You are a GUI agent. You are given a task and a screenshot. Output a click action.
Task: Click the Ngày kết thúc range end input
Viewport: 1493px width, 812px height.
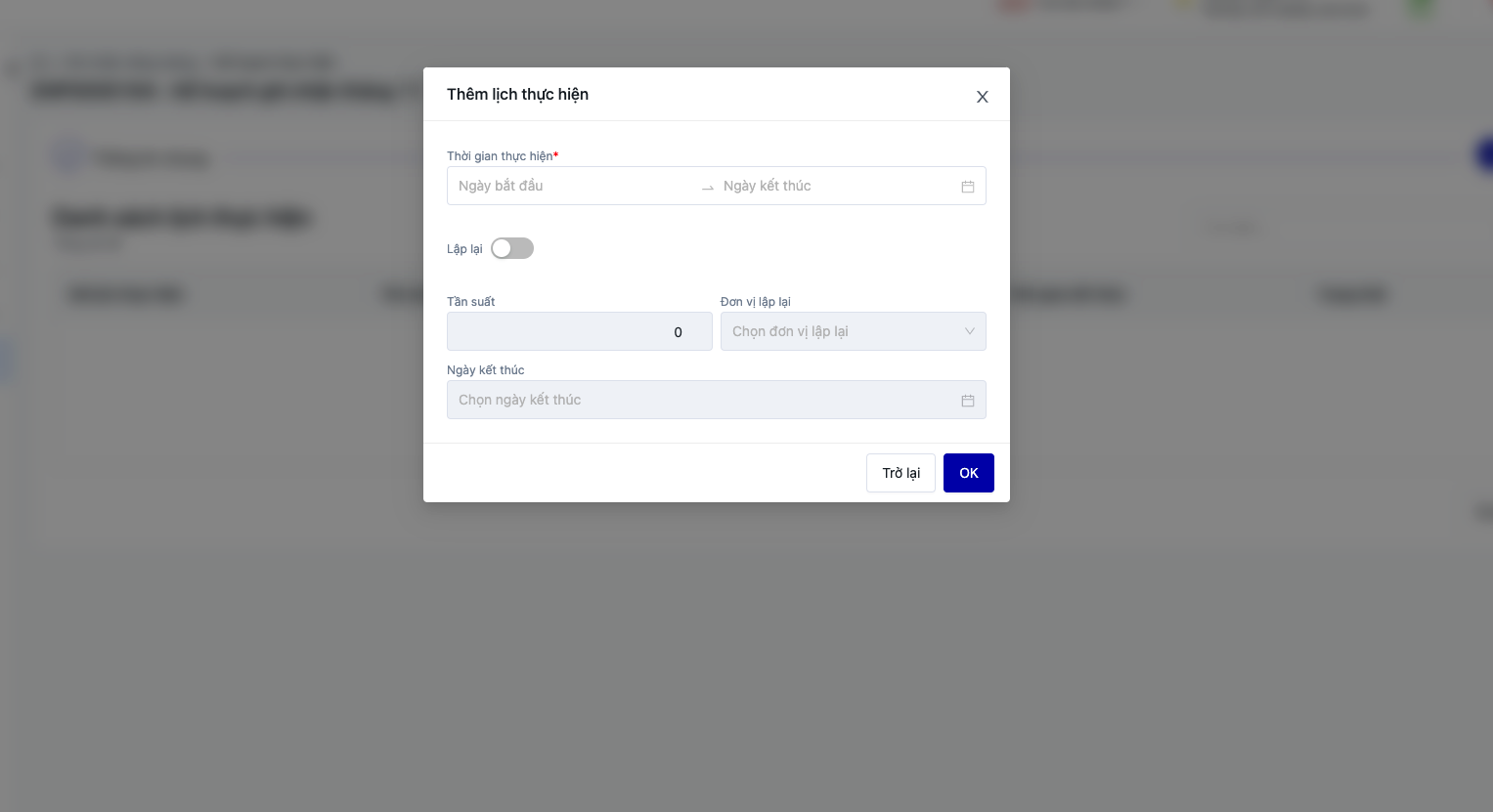(836, 186)
